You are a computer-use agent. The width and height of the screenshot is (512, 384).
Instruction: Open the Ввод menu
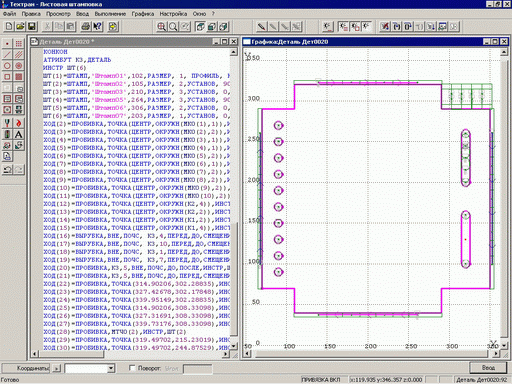[82, 14]
